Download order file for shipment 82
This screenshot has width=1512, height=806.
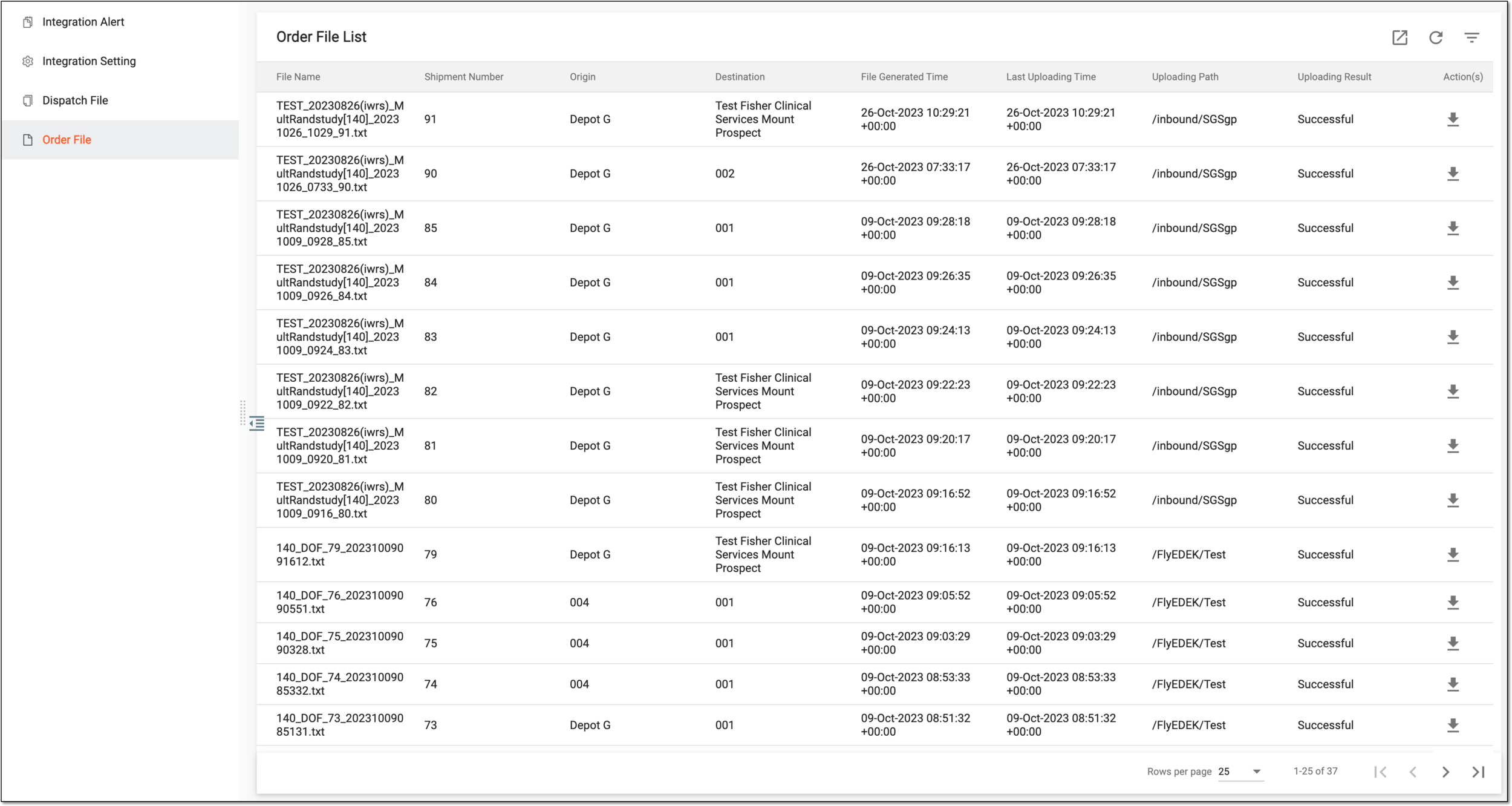[x=1453, y=392]
